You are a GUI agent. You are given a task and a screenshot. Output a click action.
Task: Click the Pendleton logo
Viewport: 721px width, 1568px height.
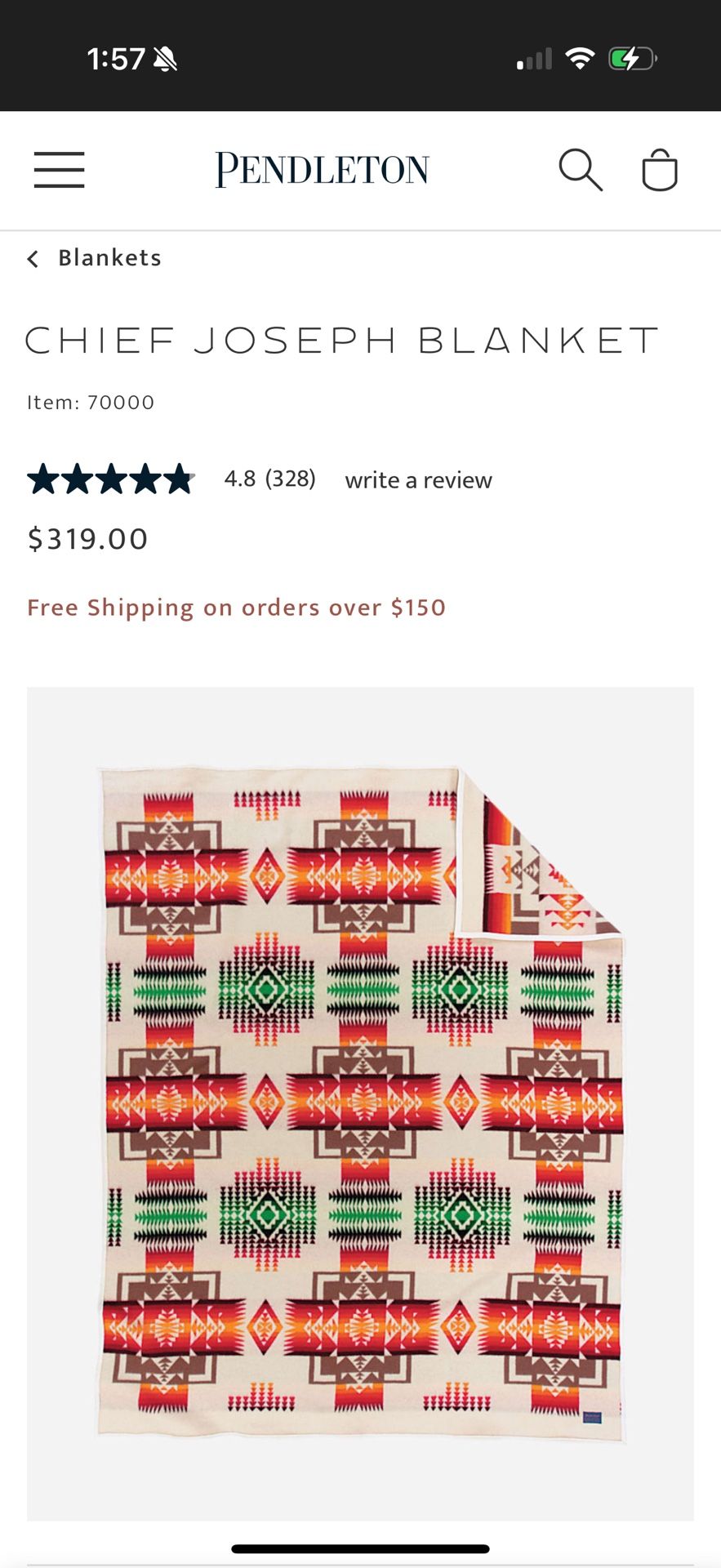(x=322, y=170)
